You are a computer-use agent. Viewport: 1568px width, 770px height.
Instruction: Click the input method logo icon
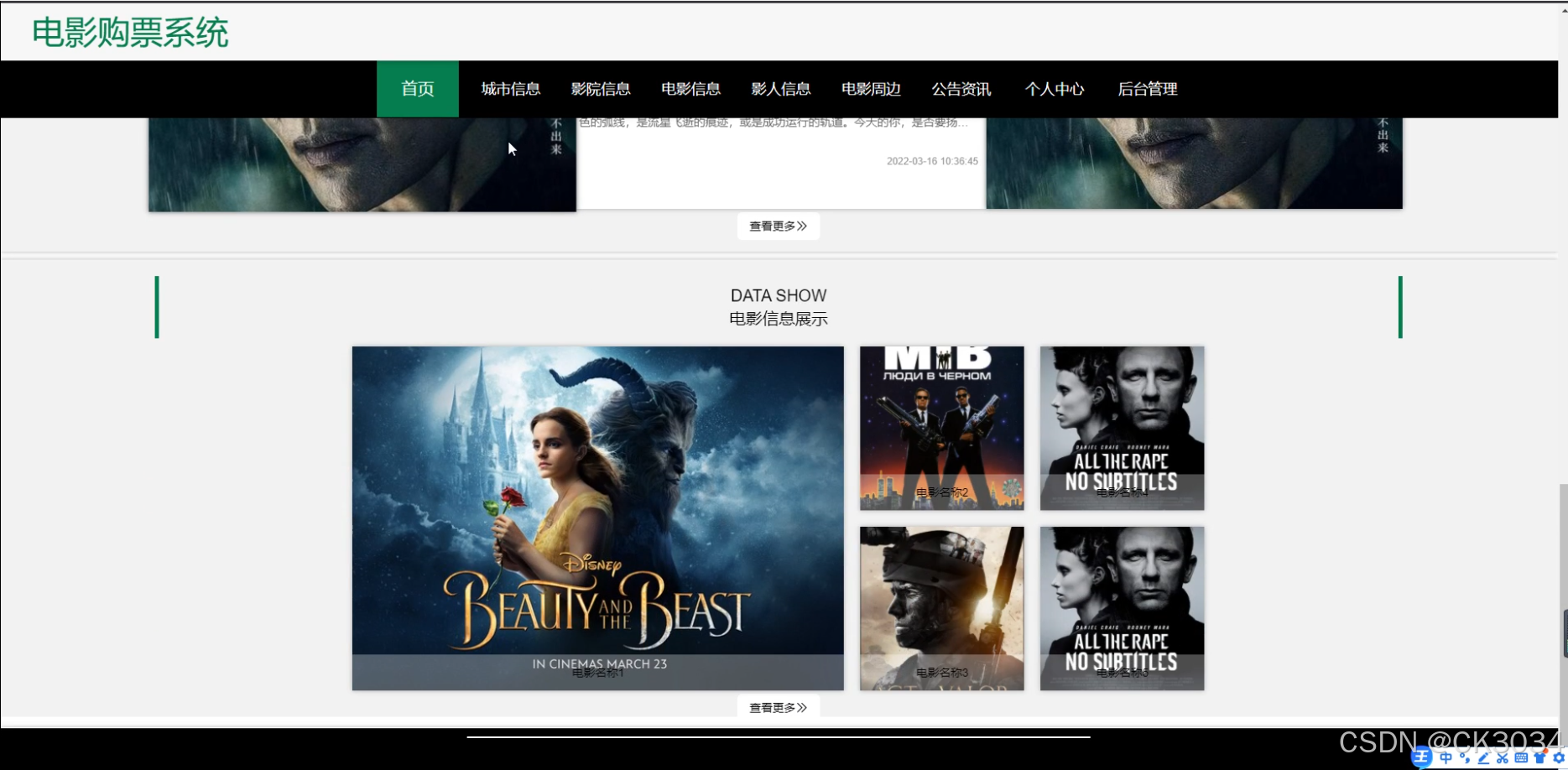[1421, 758]
